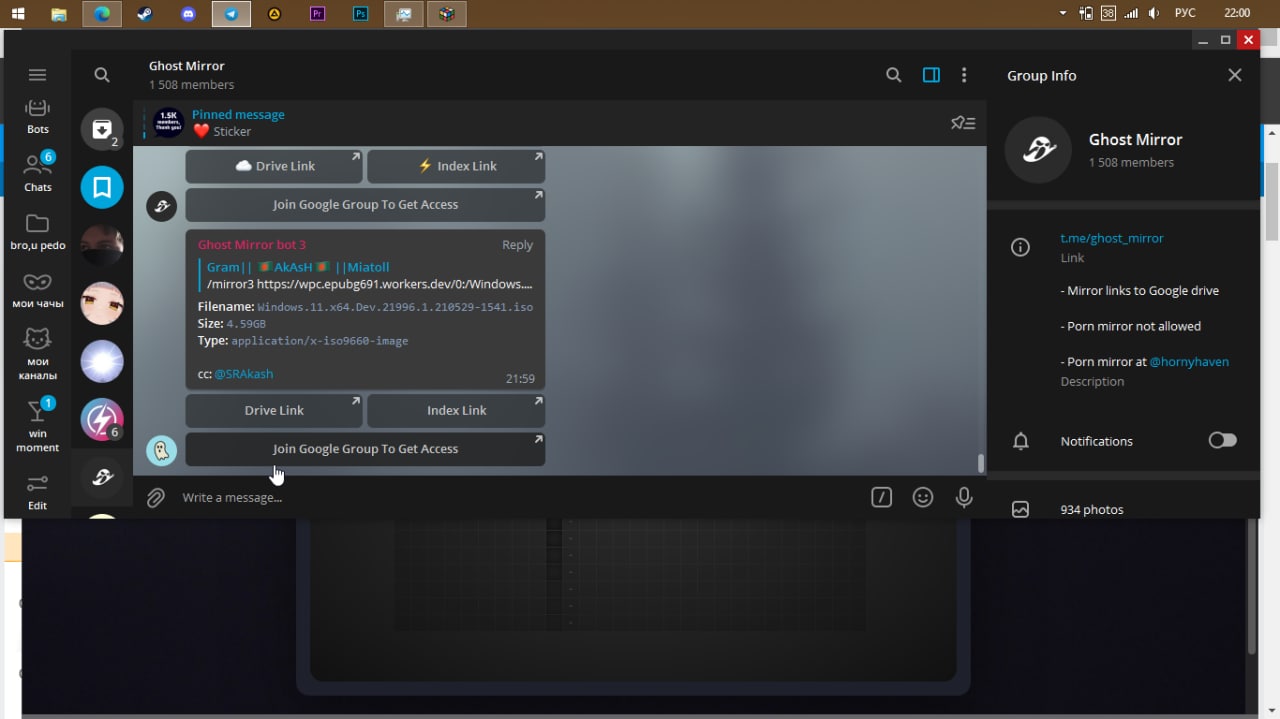Click the photos image icon in Group Info

coord(1020,509)
